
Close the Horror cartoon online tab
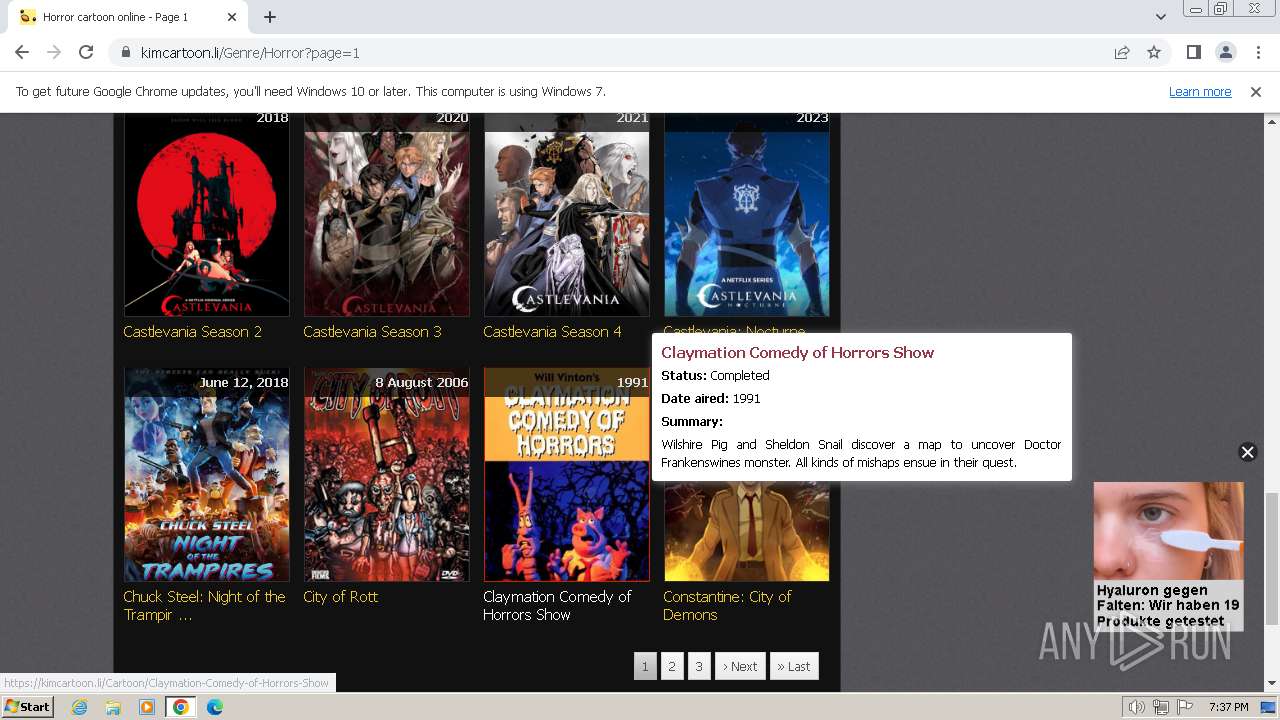[x=232, y=17]
